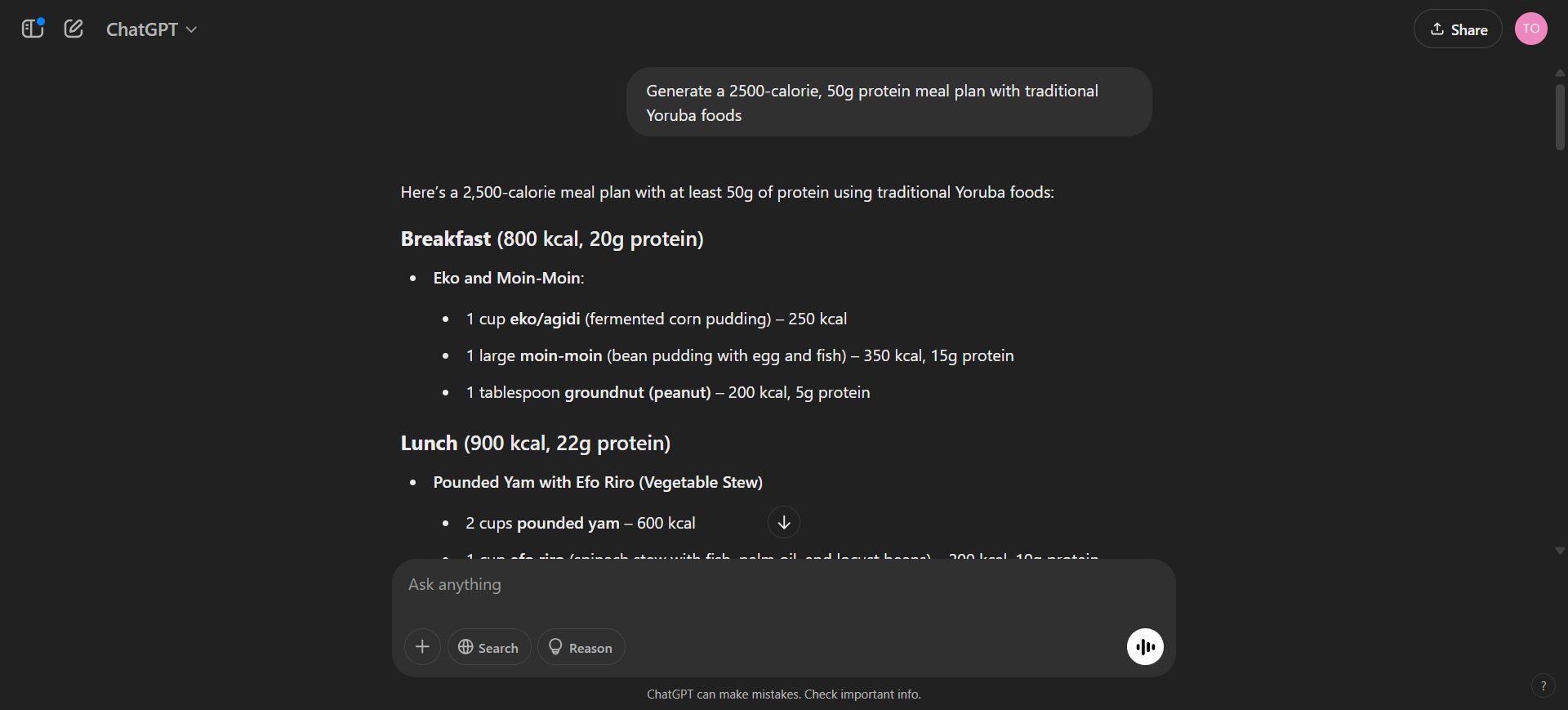Screen dimensions: 1568x710
Task: Click the scrollbar up arrow
Action: pyautogui.click(x=1560, y=74)
